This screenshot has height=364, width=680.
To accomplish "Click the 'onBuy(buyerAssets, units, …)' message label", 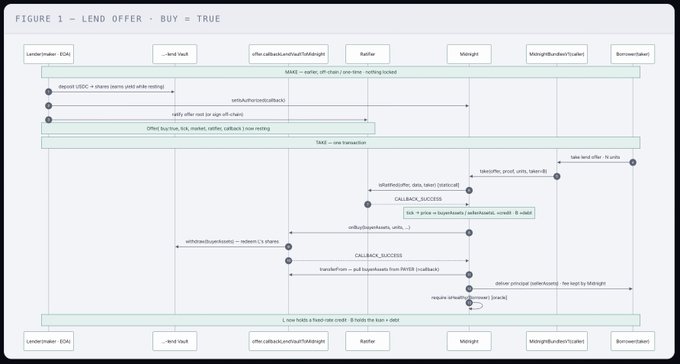I will pos(379,227).
